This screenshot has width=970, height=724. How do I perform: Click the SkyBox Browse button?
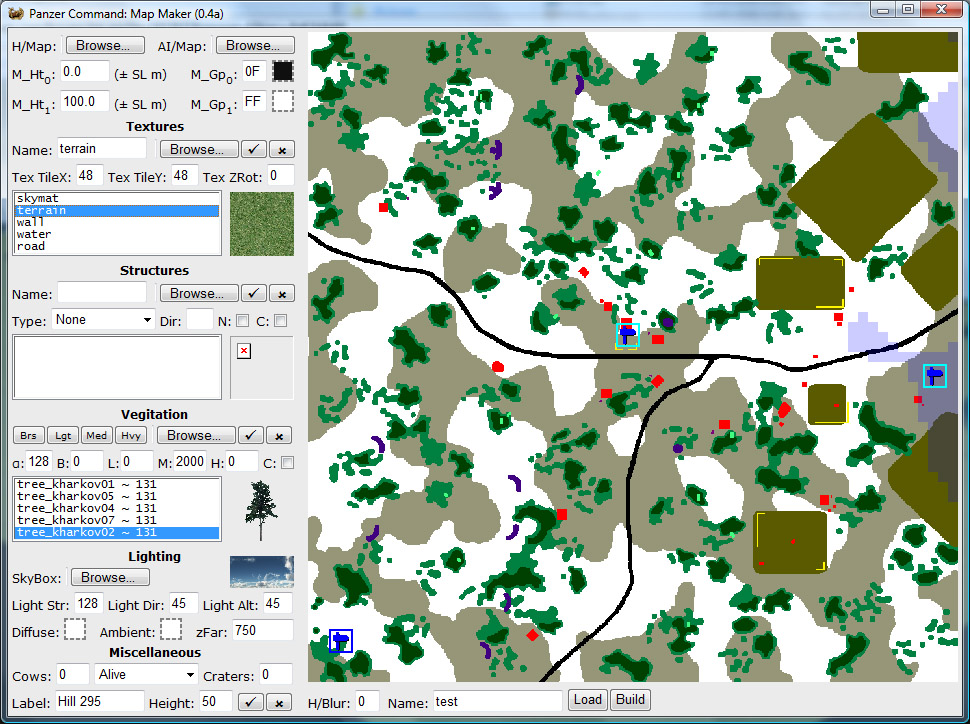point(110,577)
